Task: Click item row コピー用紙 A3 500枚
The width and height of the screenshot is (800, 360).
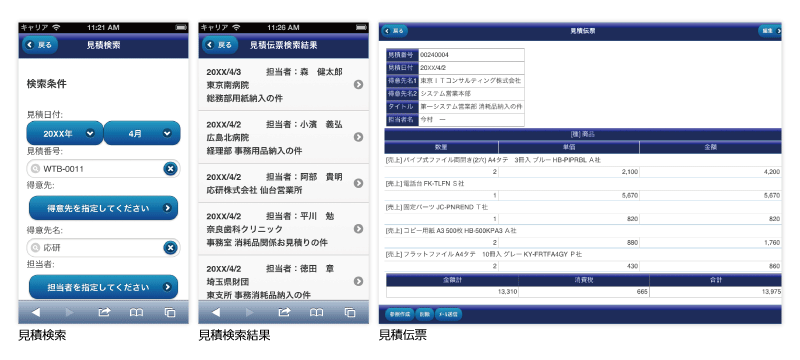Action: point(583,230)
